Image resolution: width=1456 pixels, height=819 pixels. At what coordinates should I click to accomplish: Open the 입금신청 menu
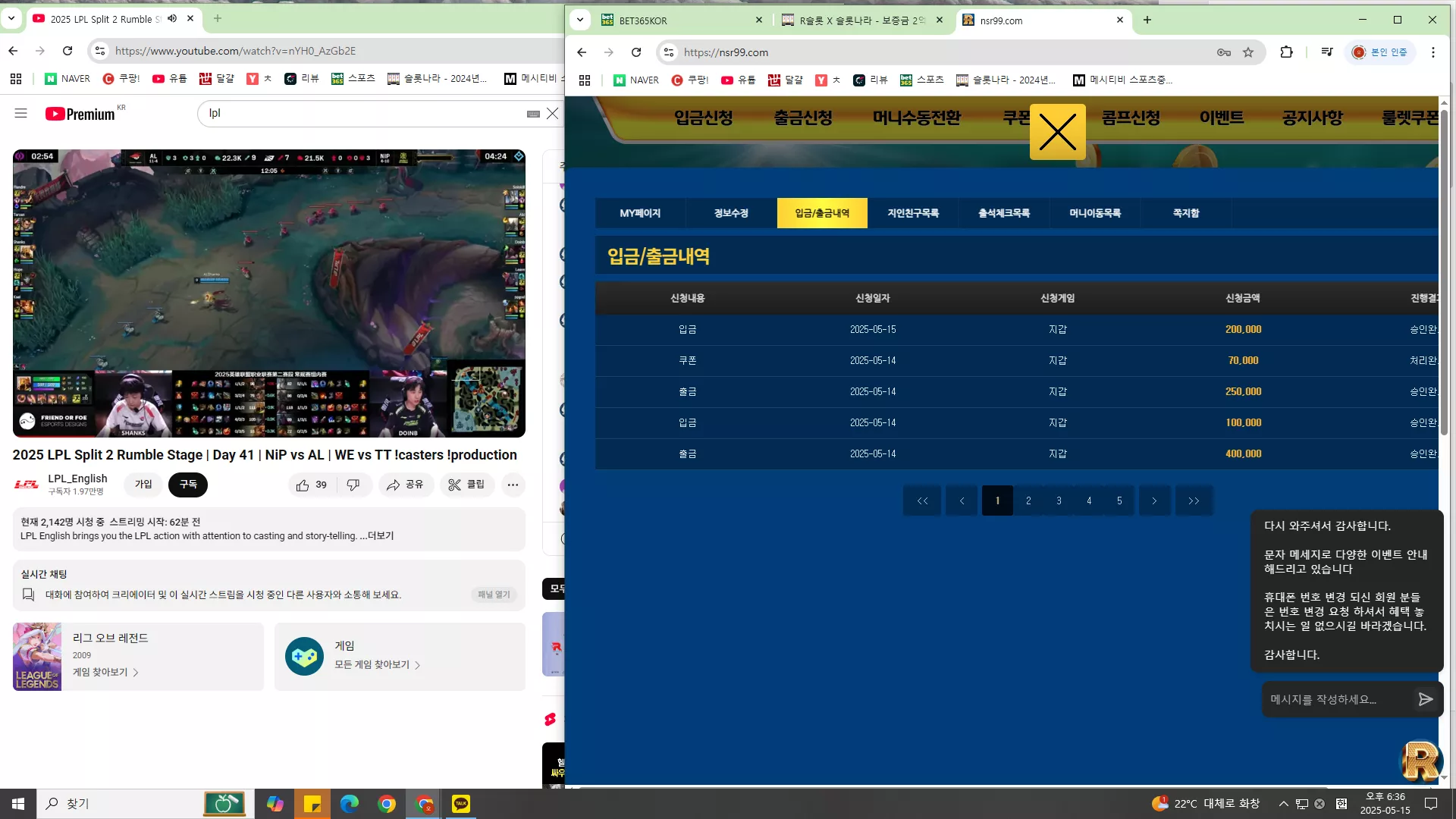click(x=704, y=118)
